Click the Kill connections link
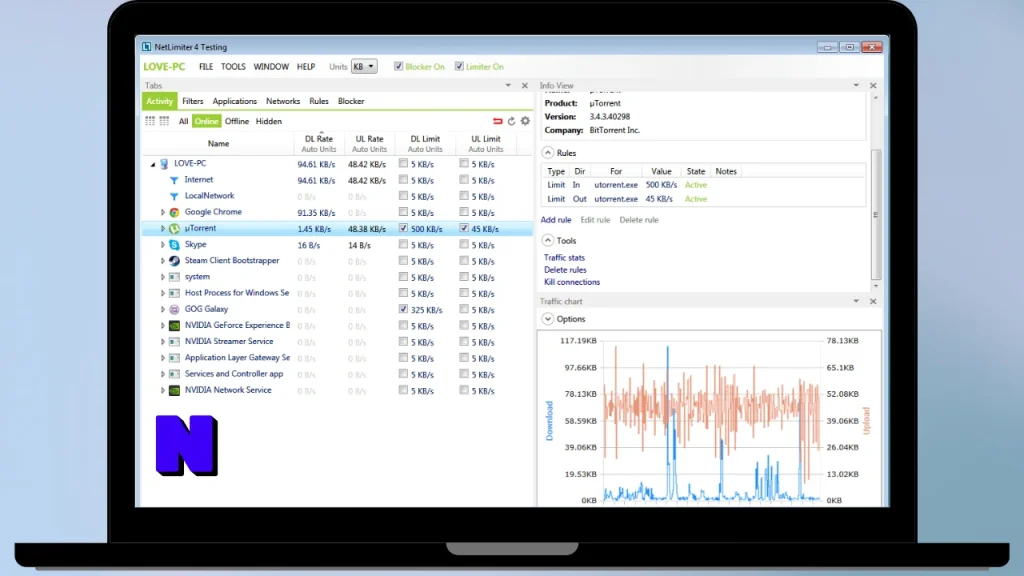 click(x=571, y=282)
